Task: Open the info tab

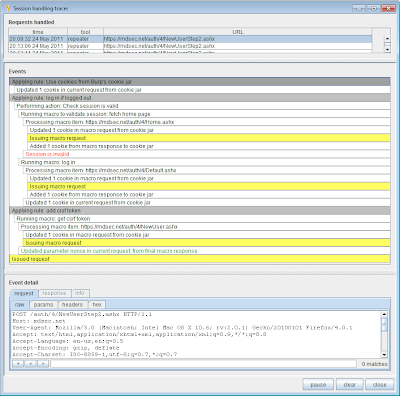Action: pos(80,293)
